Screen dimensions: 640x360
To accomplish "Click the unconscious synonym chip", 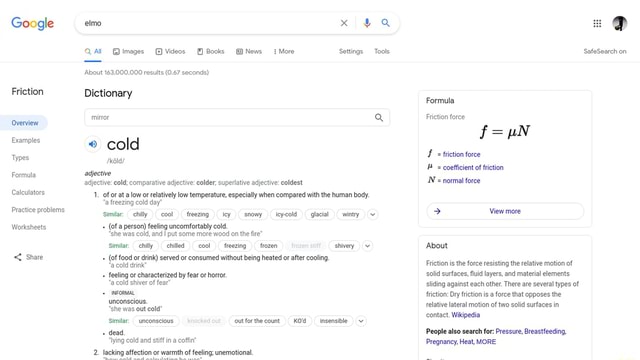I will coord(156,321).
